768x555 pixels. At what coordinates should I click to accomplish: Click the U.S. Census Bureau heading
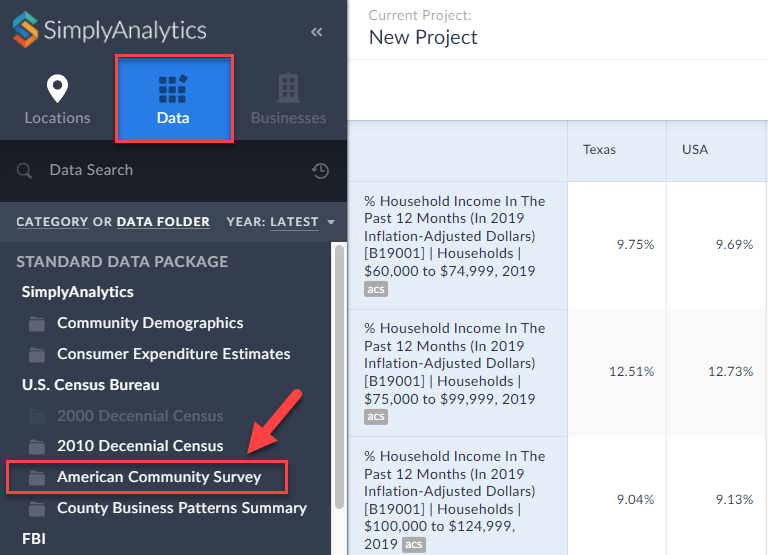coord(91,385)
